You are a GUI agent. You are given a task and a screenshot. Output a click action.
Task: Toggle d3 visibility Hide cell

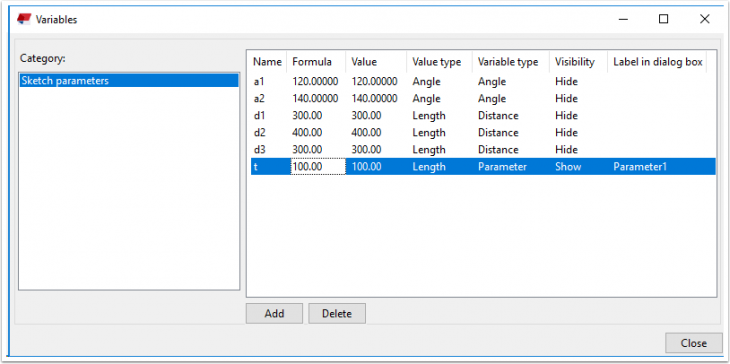566,149
